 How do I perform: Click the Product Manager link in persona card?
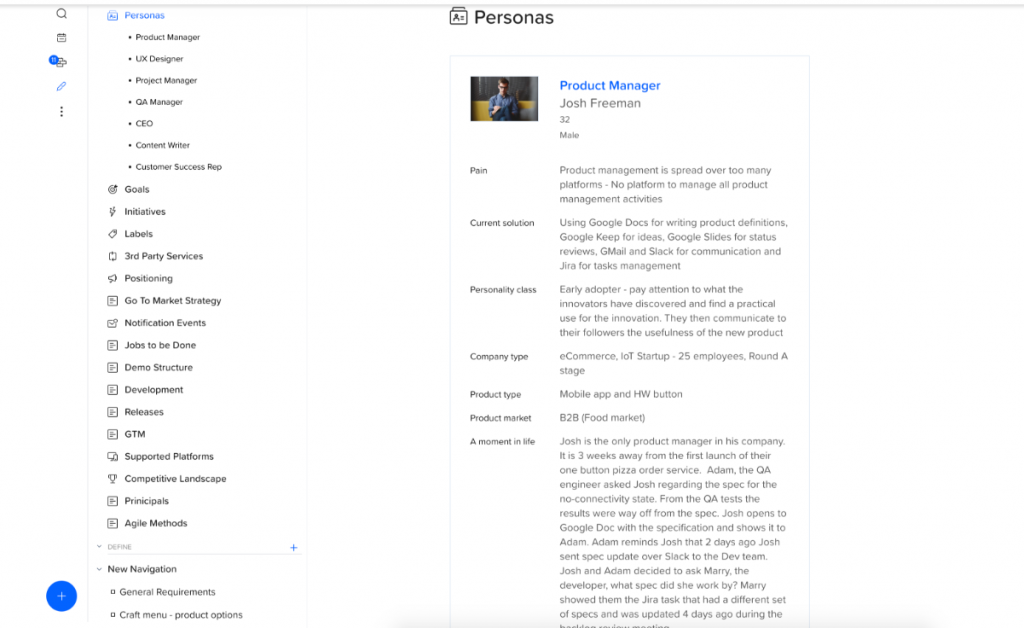point(610,85)
